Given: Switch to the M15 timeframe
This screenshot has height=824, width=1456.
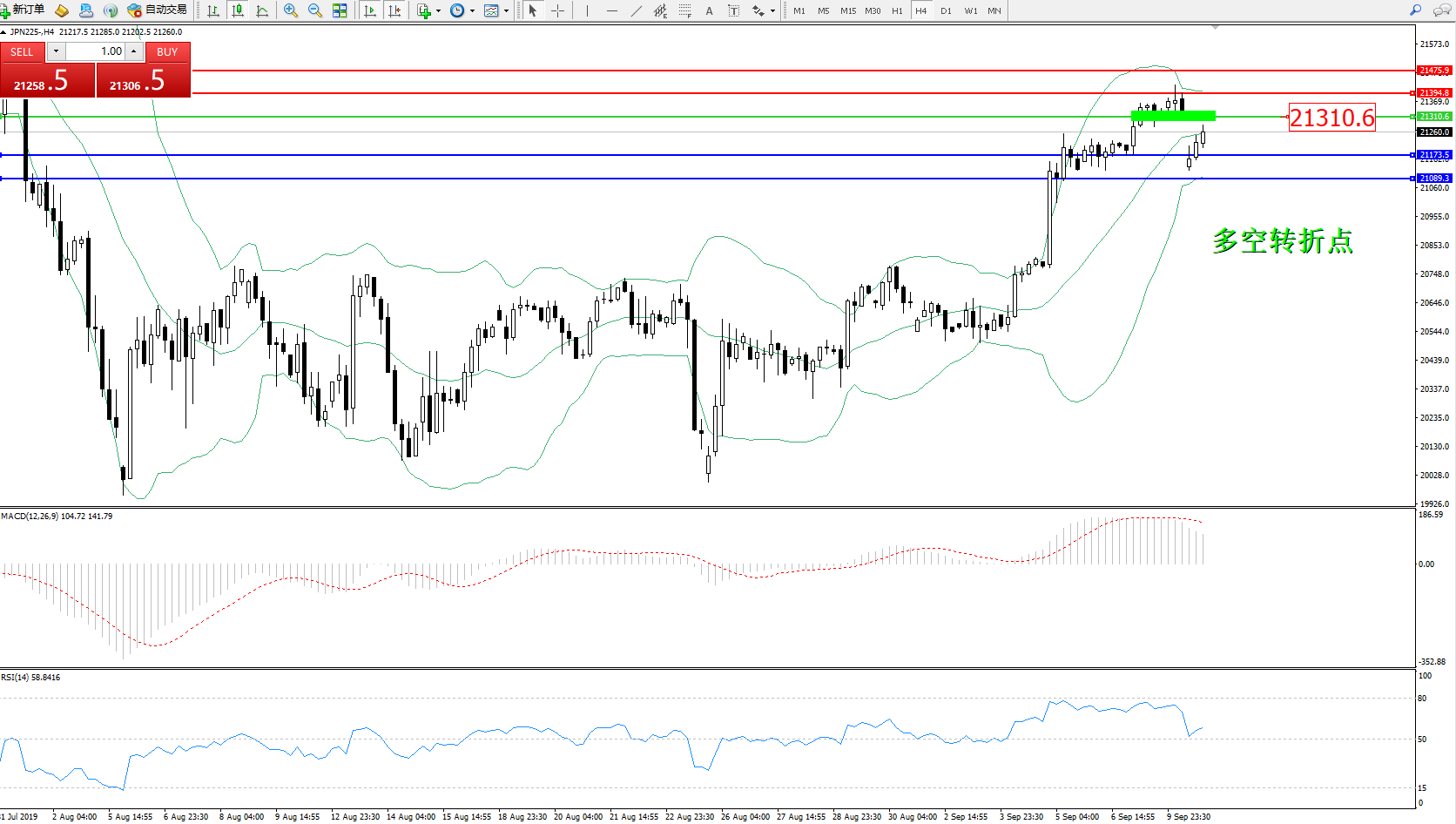Looking at the screenshot, I should coord(847,10).
